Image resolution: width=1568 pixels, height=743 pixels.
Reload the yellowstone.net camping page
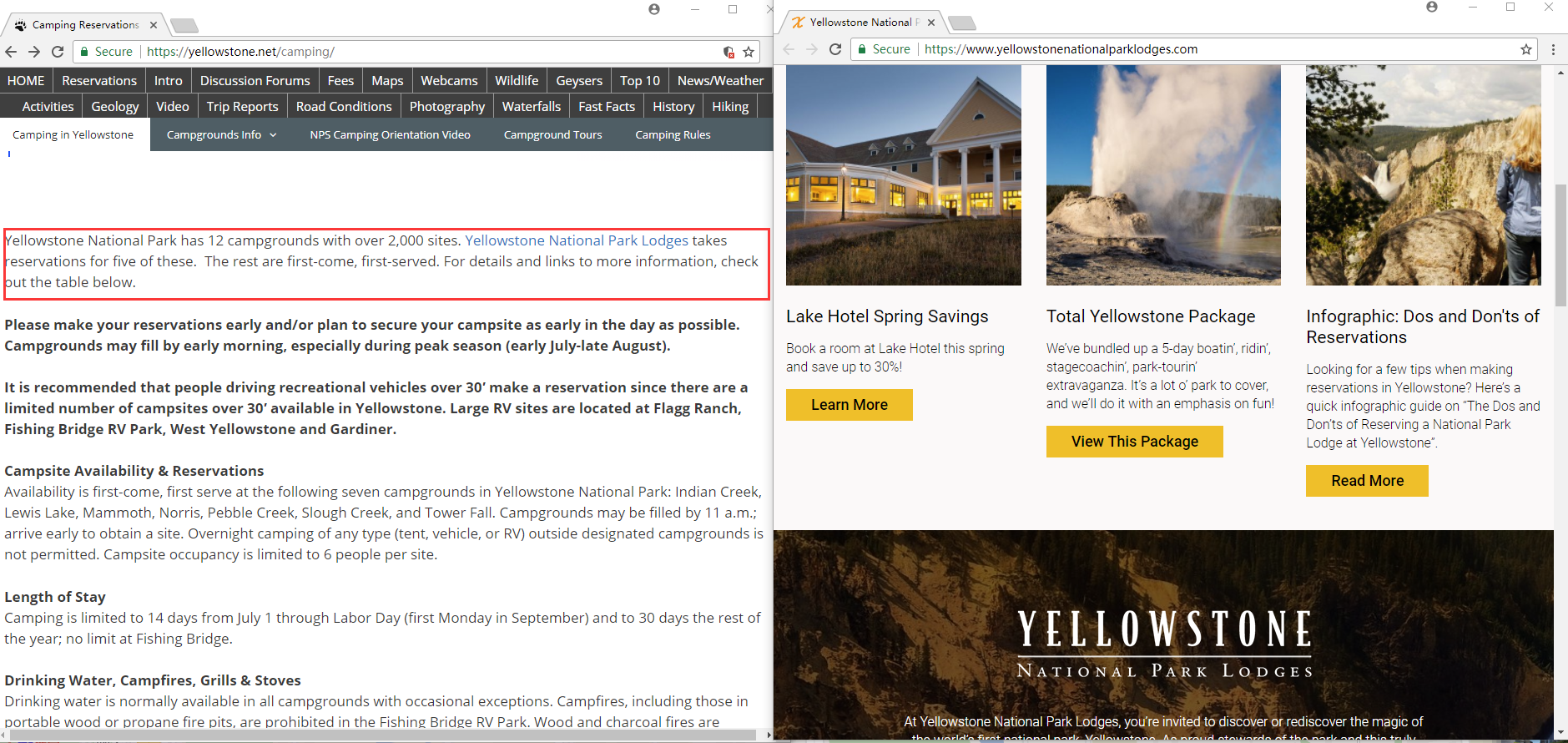[x=58, y=52]
